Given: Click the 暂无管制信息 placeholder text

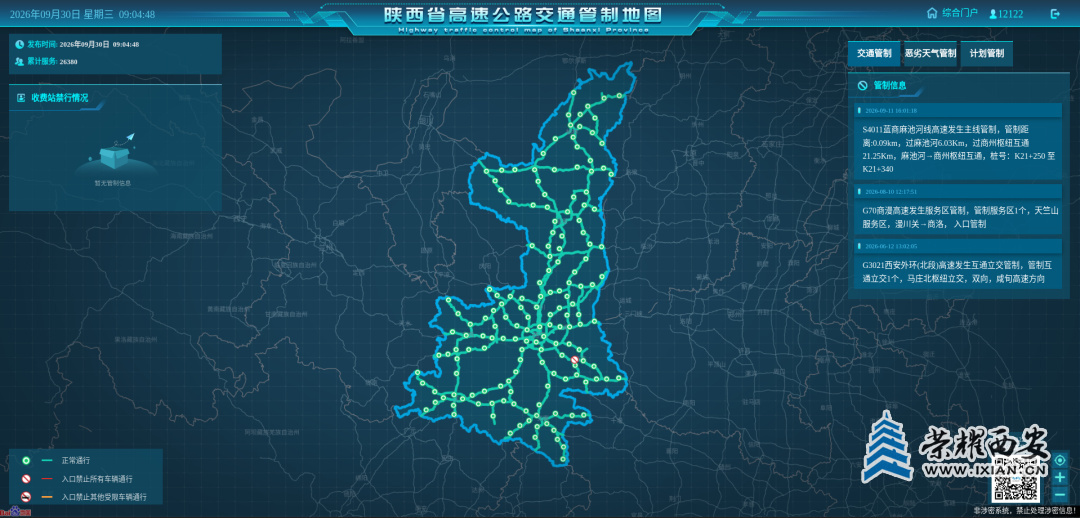Looking at the screenshot, I should point(112,183).
